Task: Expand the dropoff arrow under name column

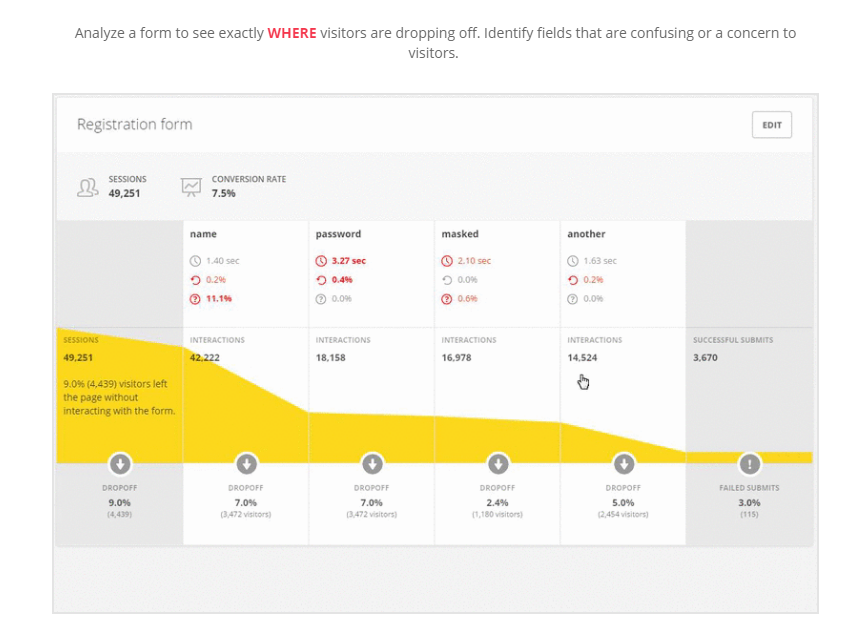Action: [245, 464]
